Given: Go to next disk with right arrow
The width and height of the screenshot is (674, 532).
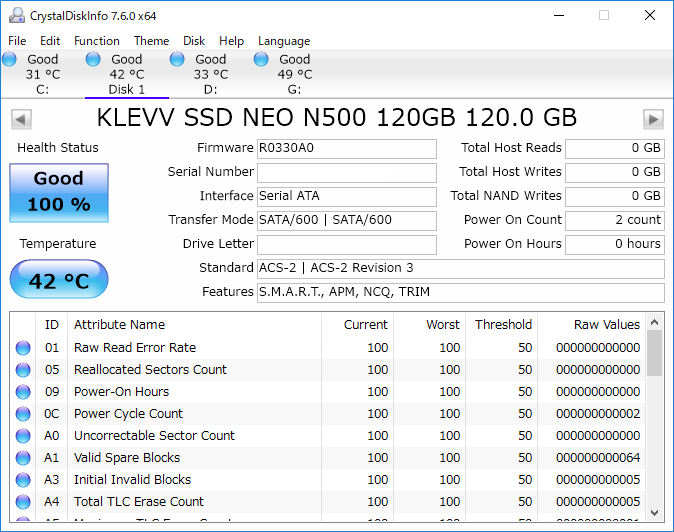Looking at the screenshot, I should [x=653, y=119].
